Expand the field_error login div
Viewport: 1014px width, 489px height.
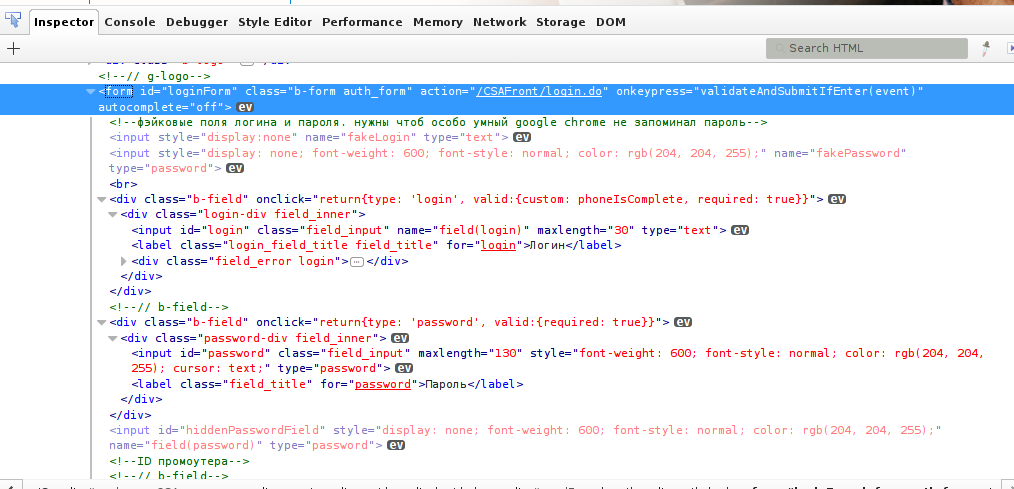(124, 261)
